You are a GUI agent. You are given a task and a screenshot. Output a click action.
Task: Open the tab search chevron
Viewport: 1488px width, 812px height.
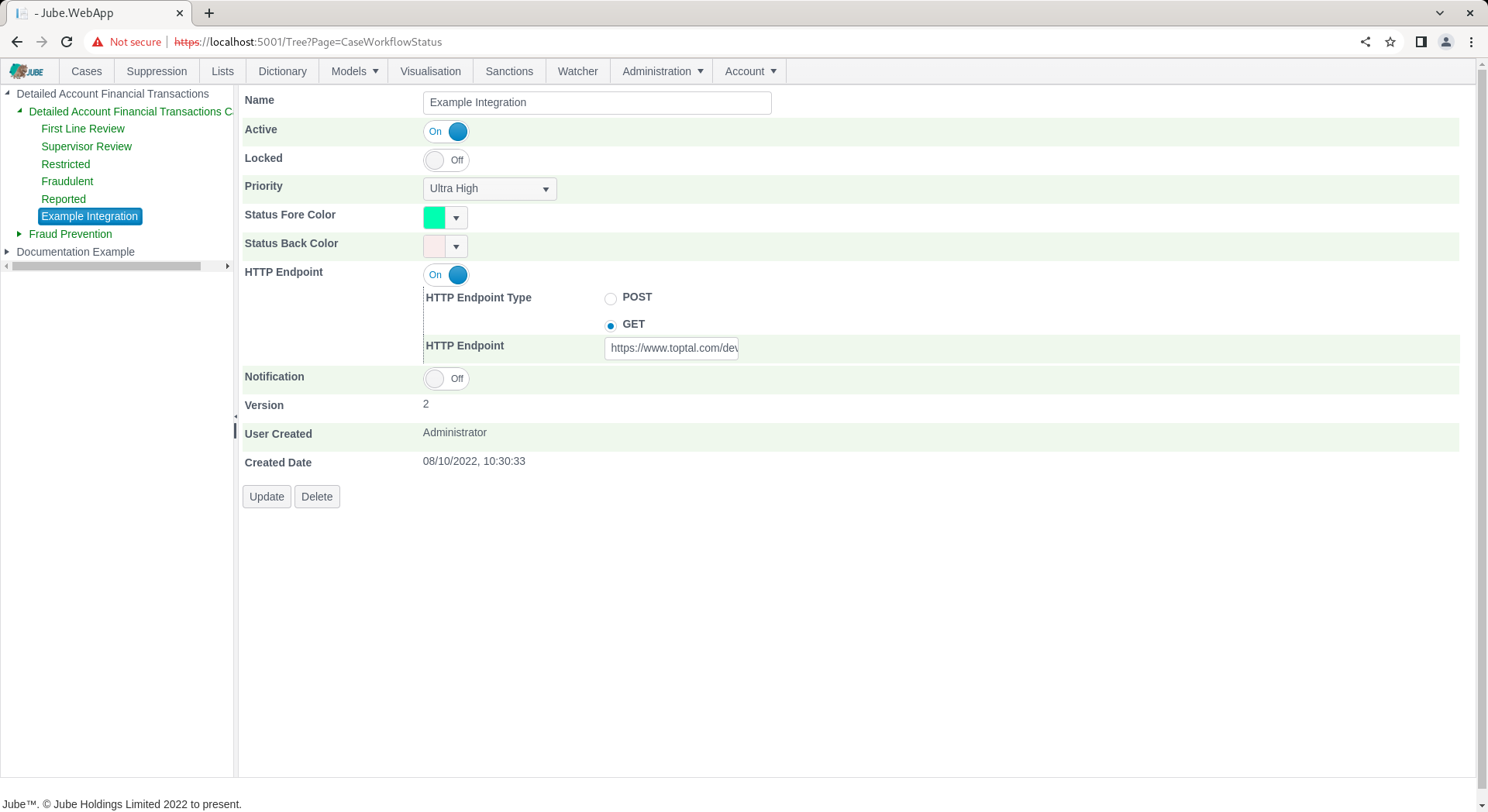1440,13
